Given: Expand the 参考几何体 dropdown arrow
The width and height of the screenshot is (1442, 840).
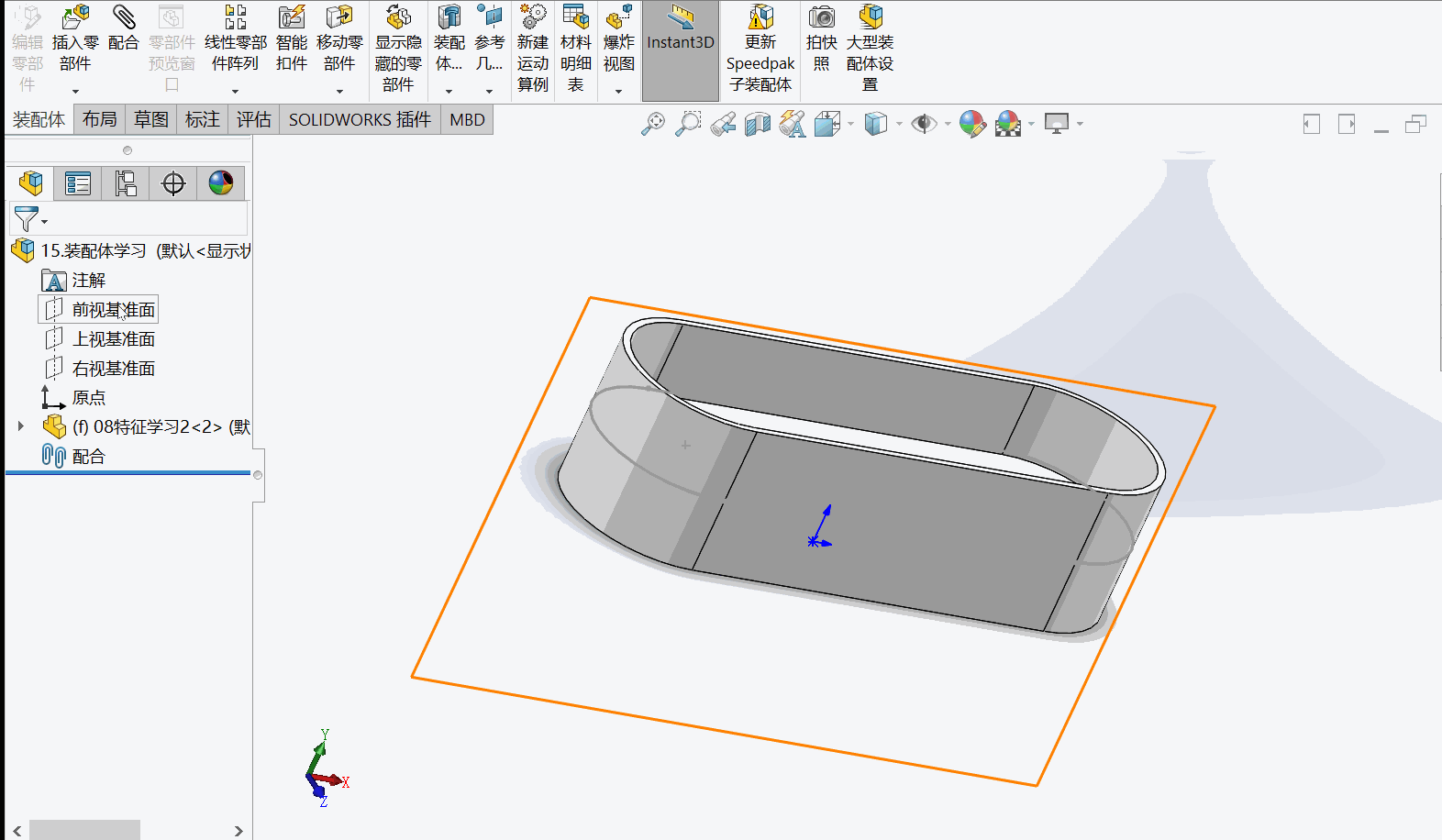Looking at the screenshot, I should [489, 91].
